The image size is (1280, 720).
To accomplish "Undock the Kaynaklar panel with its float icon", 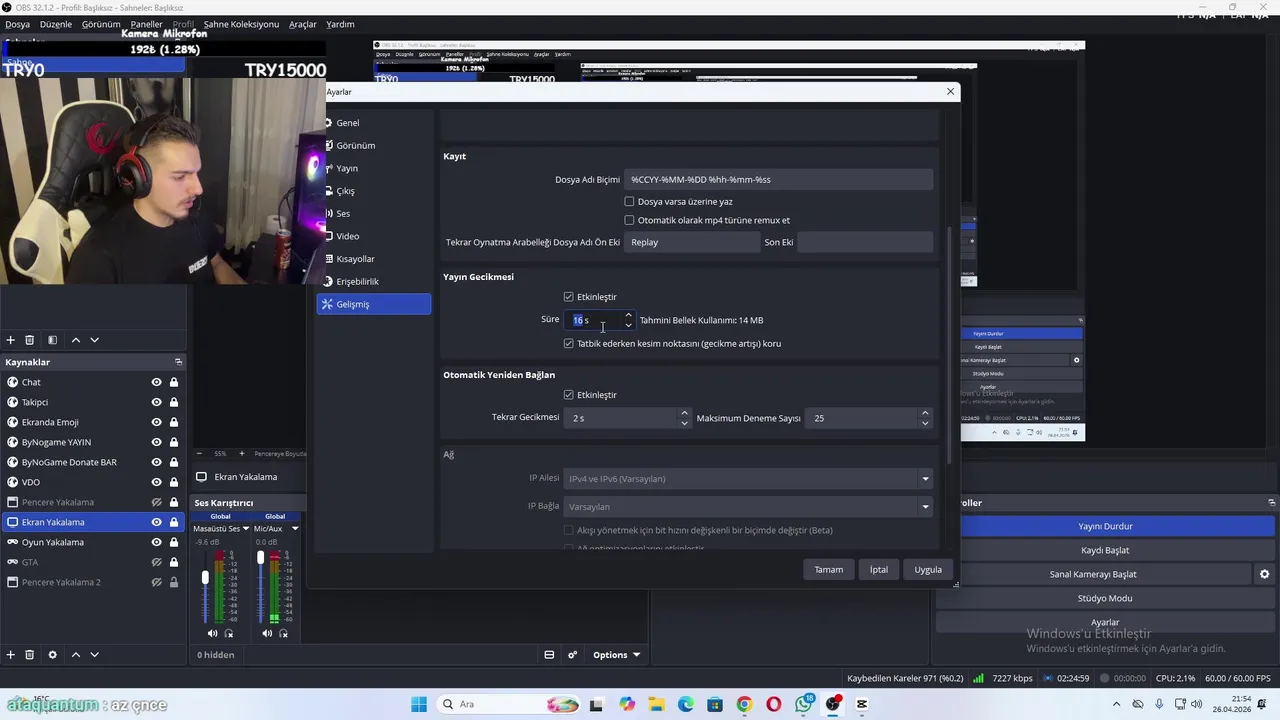I will (x=178, y=362).
